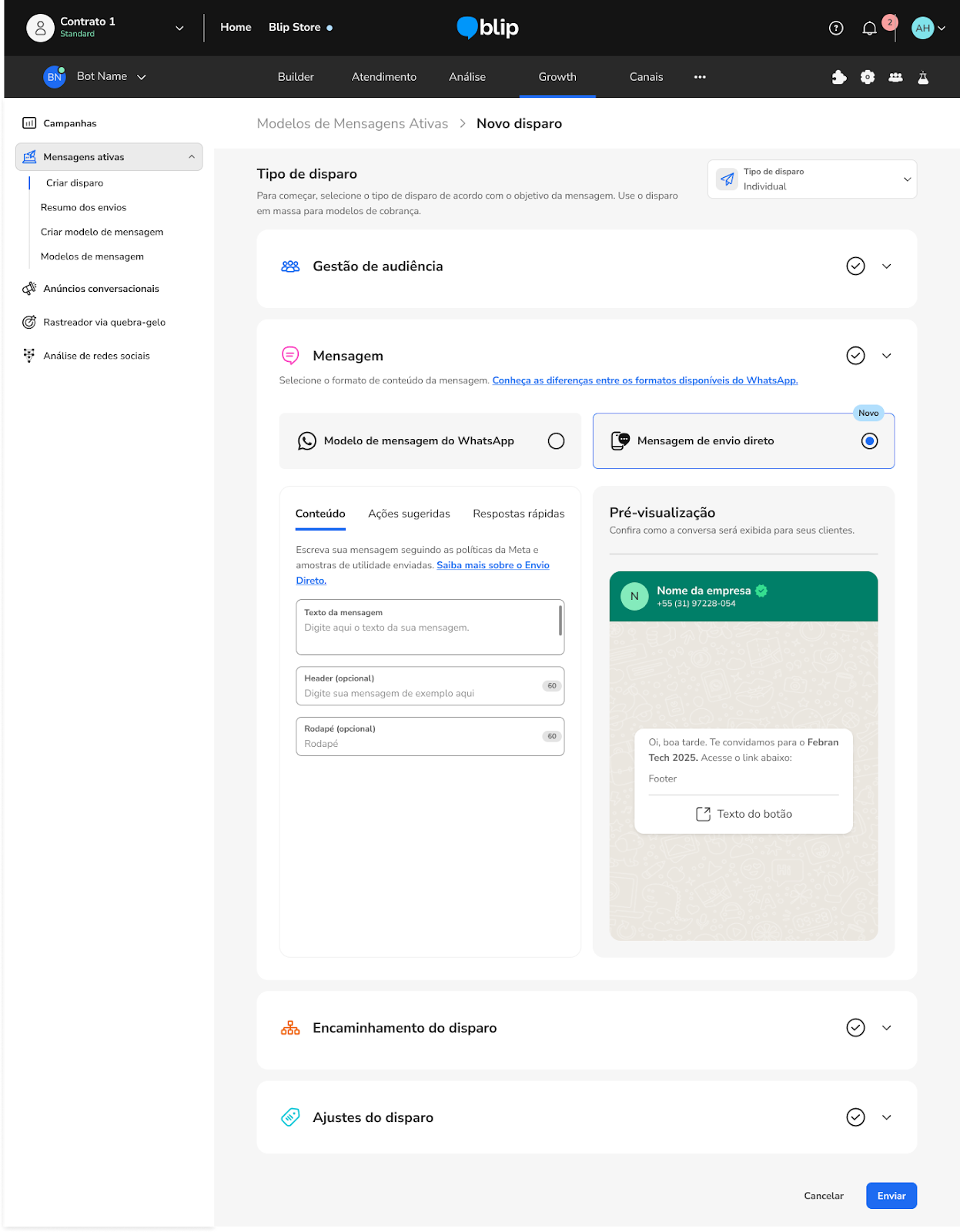Click the Enviar button
The image size is (960, 1232).
pos(891,1196)
